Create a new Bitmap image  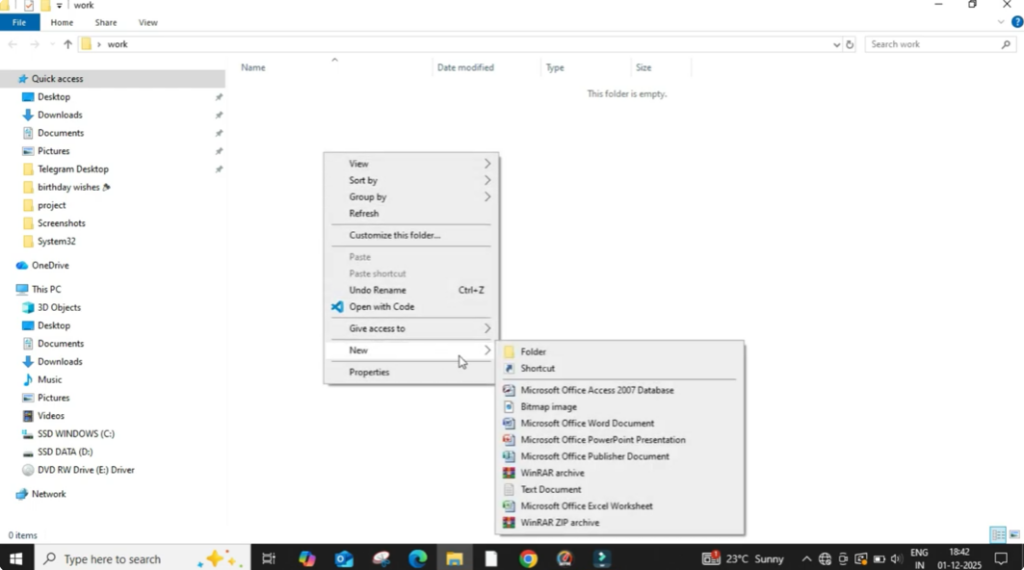click(x=619, y=406)
